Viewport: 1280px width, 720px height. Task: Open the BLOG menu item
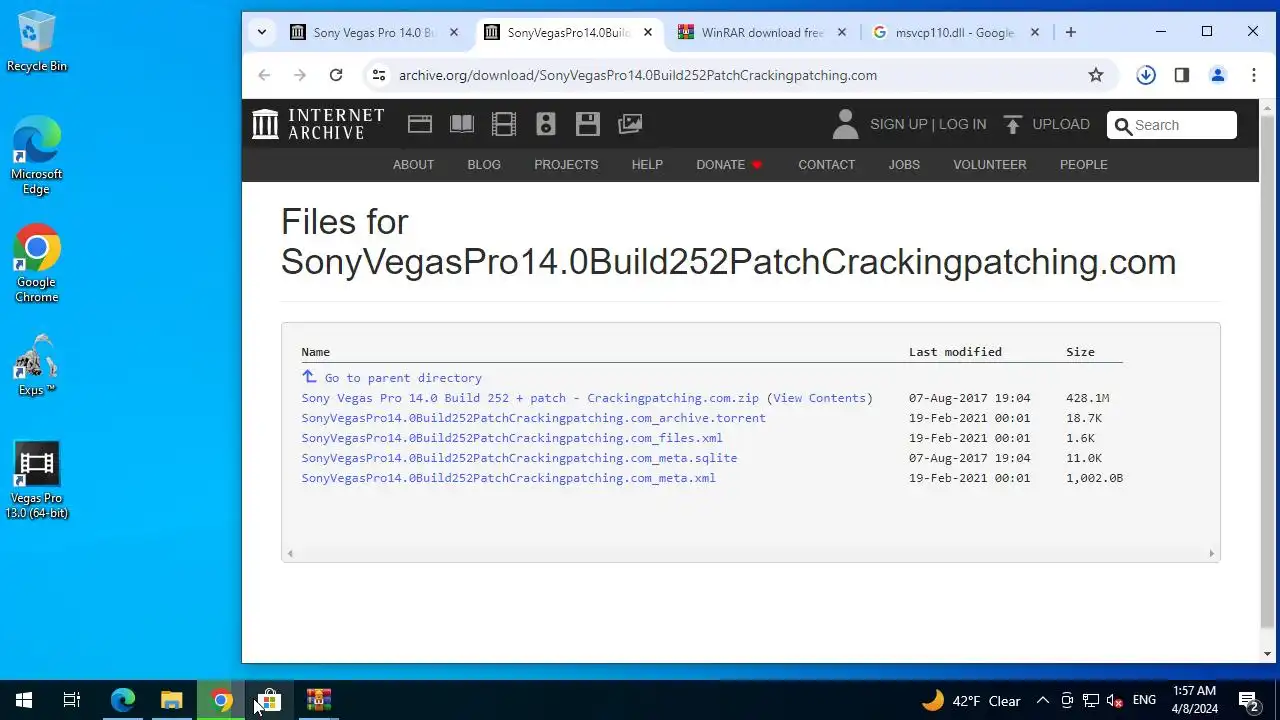point(484,164)
